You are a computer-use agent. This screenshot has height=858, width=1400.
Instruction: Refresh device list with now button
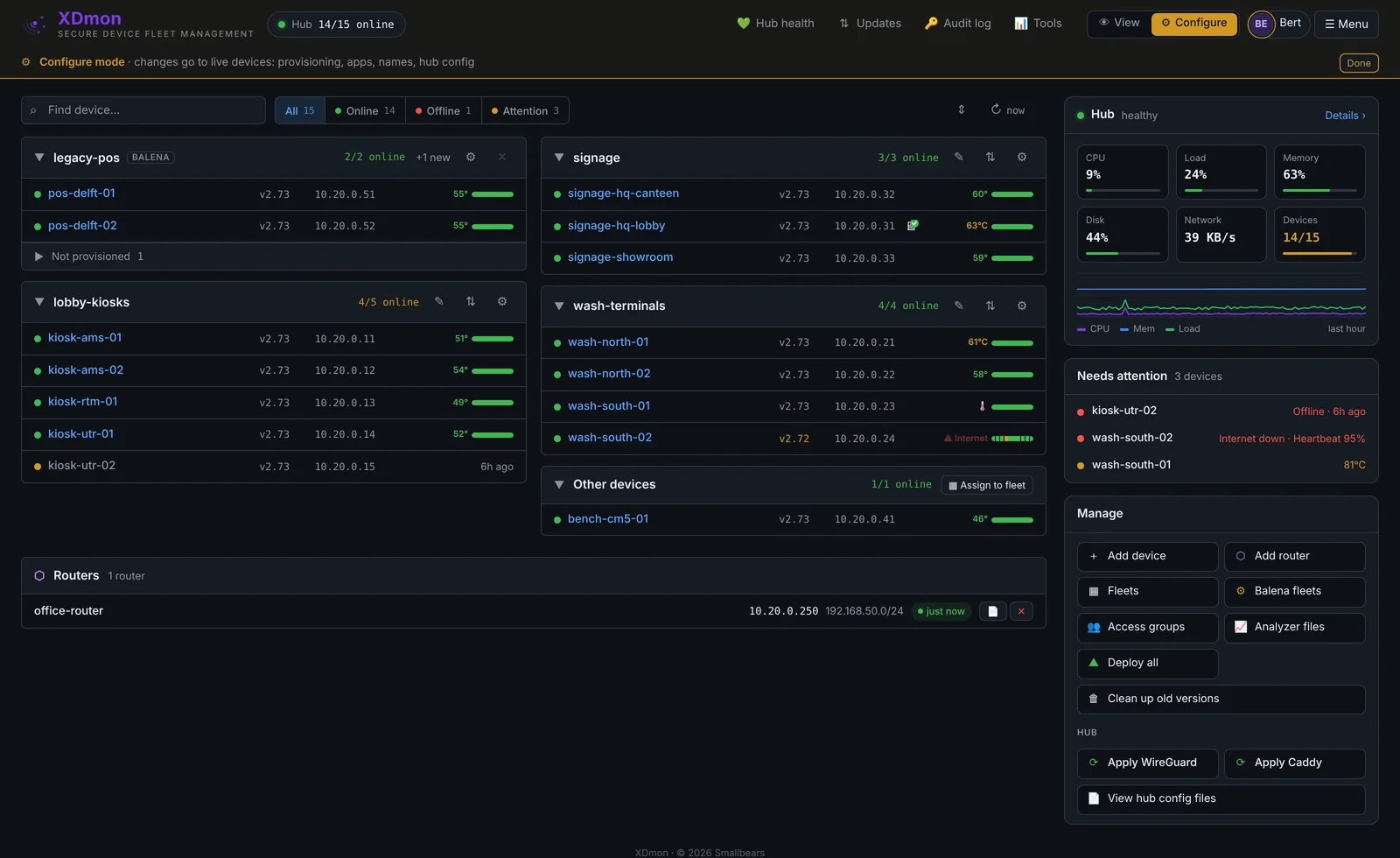pyautogui.click(x=1008, y=110)
